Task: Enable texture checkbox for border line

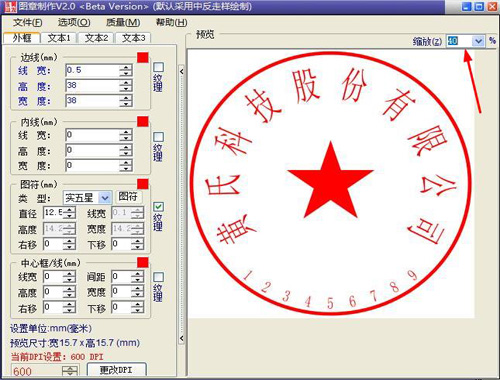Action: [x=158, y=67]
